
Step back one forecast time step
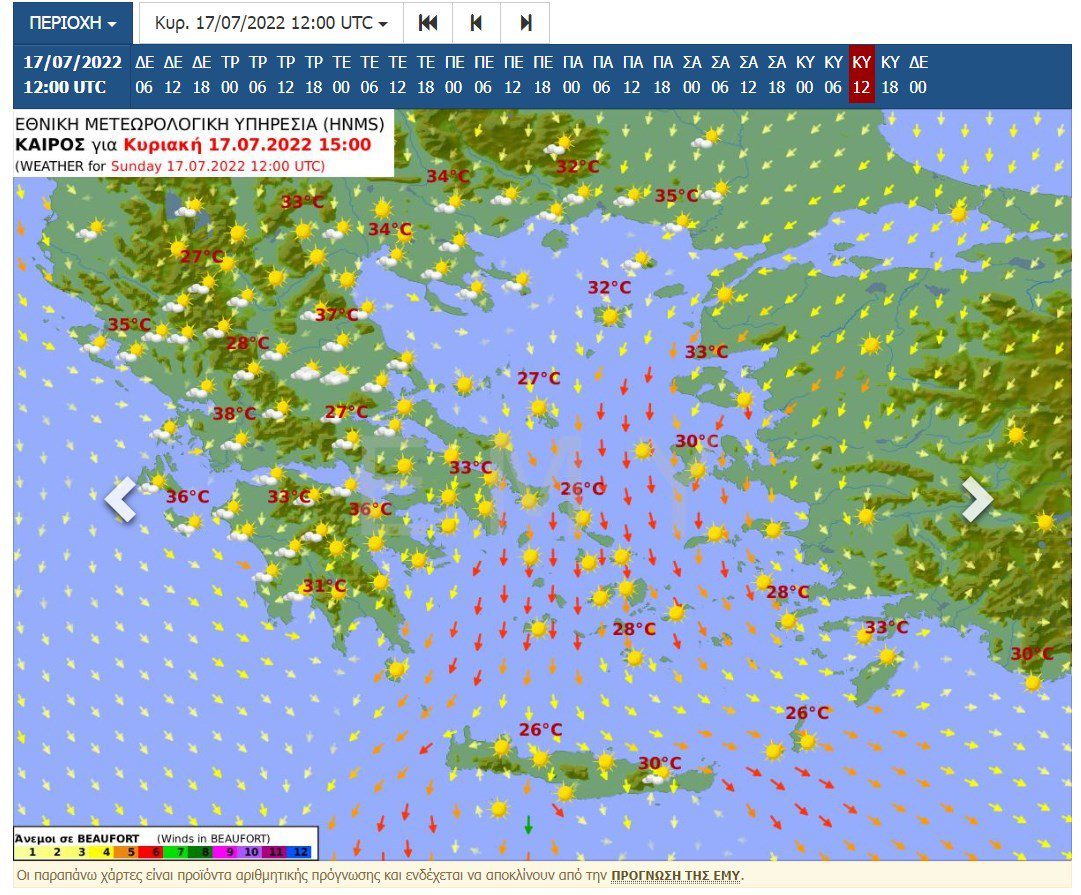click(477, 23)
